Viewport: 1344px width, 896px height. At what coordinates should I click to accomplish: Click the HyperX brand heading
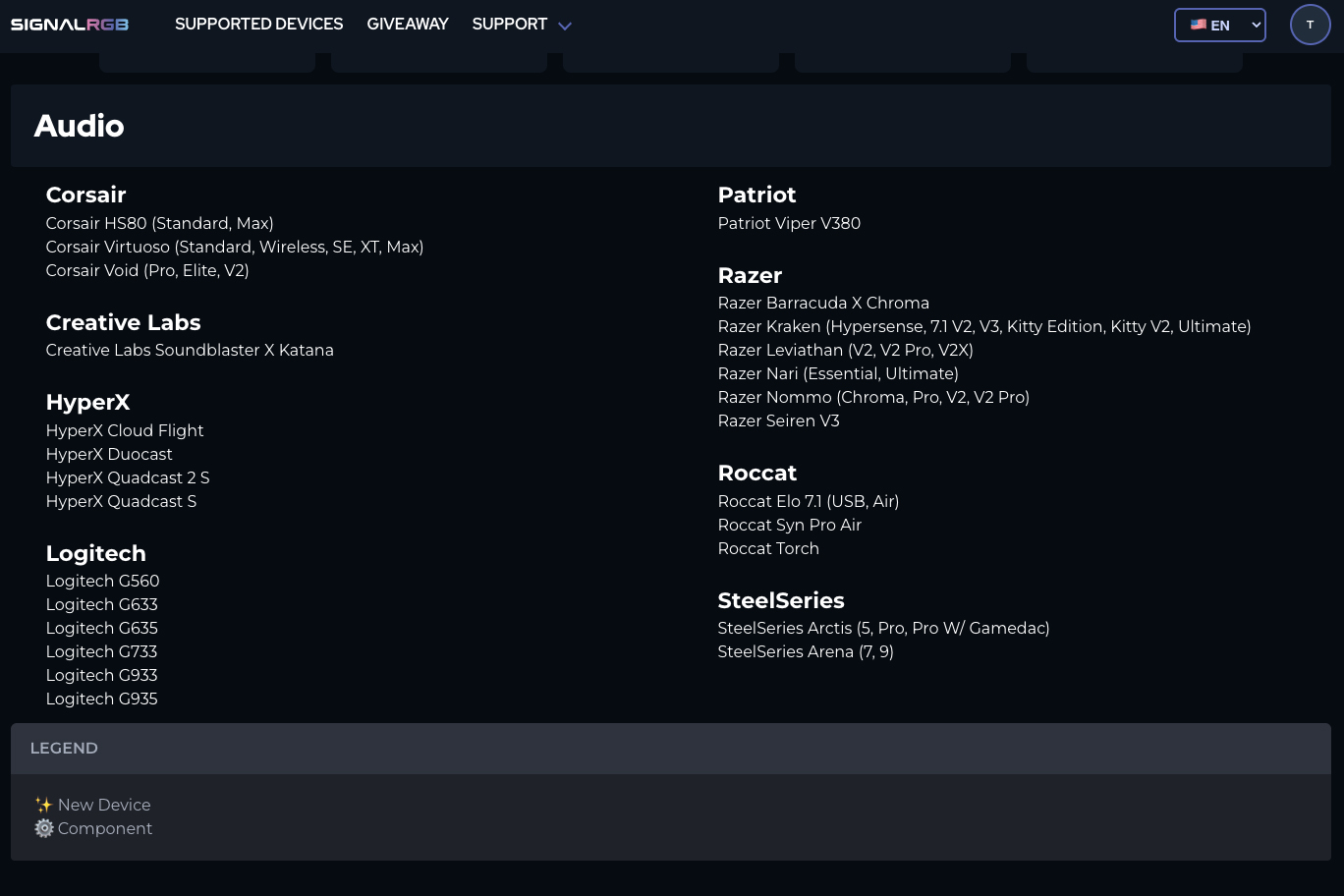click(88, 402)
